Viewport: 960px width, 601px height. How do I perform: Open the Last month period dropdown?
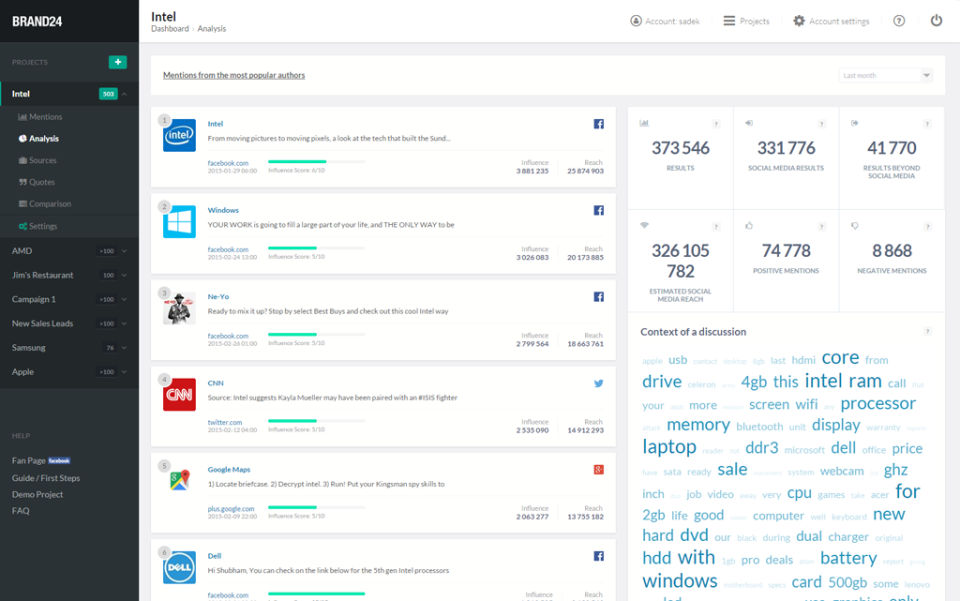(x=885, y=75)
